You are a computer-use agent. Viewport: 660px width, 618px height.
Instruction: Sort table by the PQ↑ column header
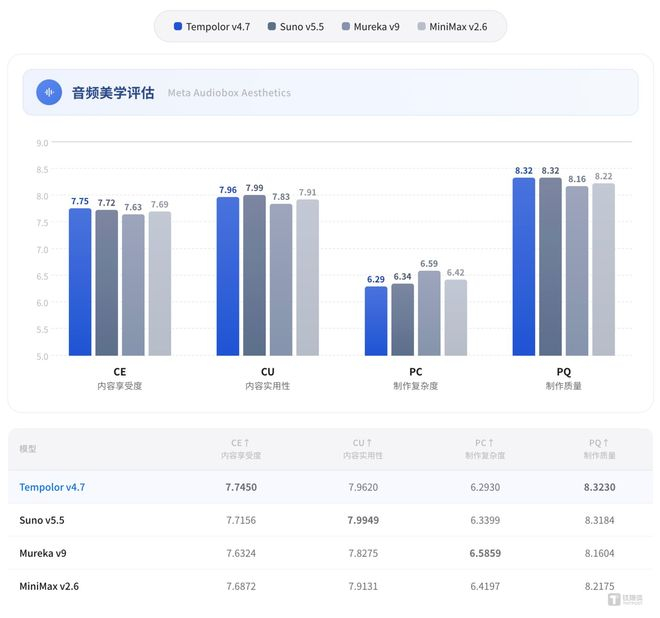point(599,449)
